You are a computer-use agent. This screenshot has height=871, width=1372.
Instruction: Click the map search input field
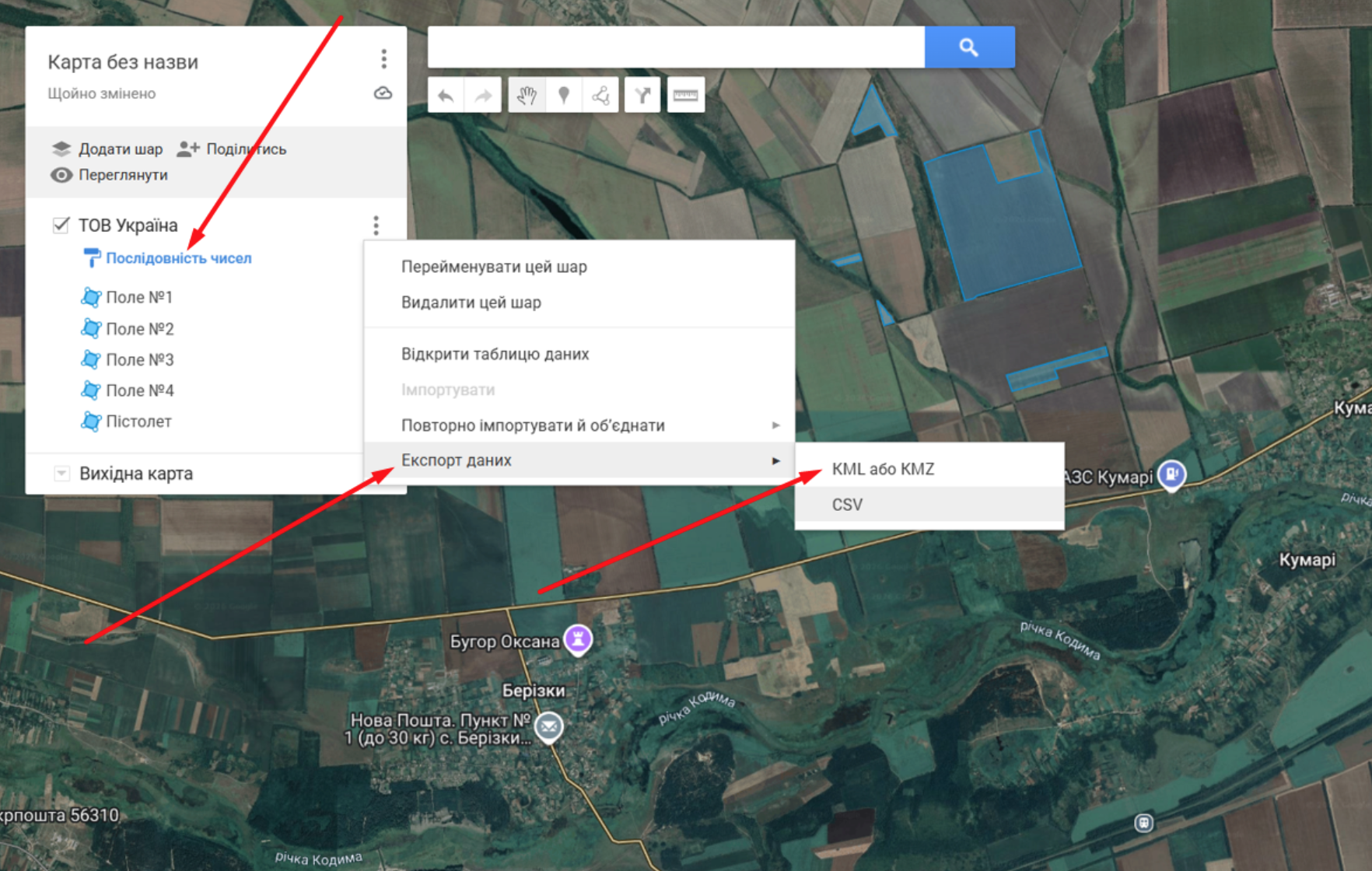(x=675, y=47)
